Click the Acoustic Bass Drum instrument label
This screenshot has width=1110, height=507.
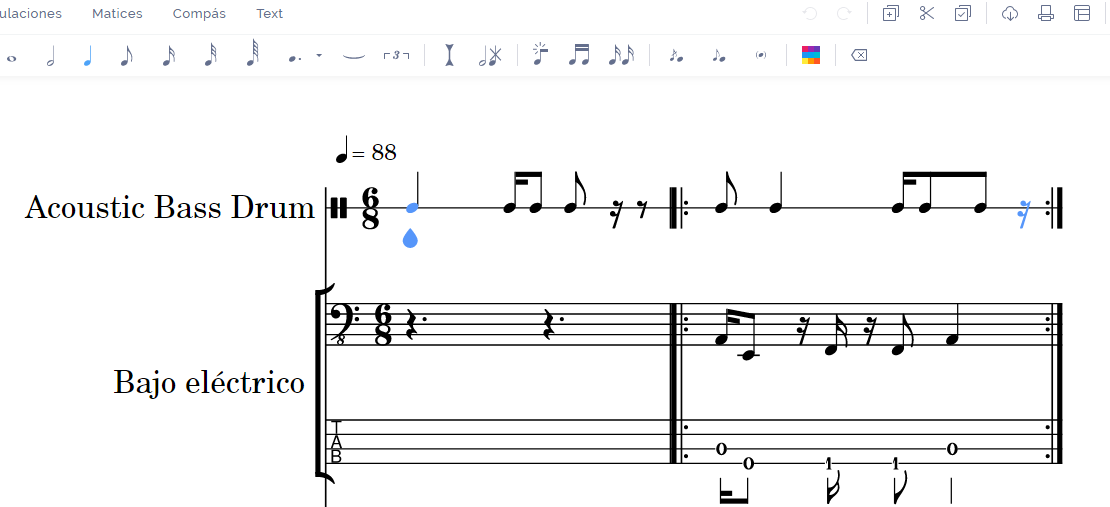(x=170, y=208)
